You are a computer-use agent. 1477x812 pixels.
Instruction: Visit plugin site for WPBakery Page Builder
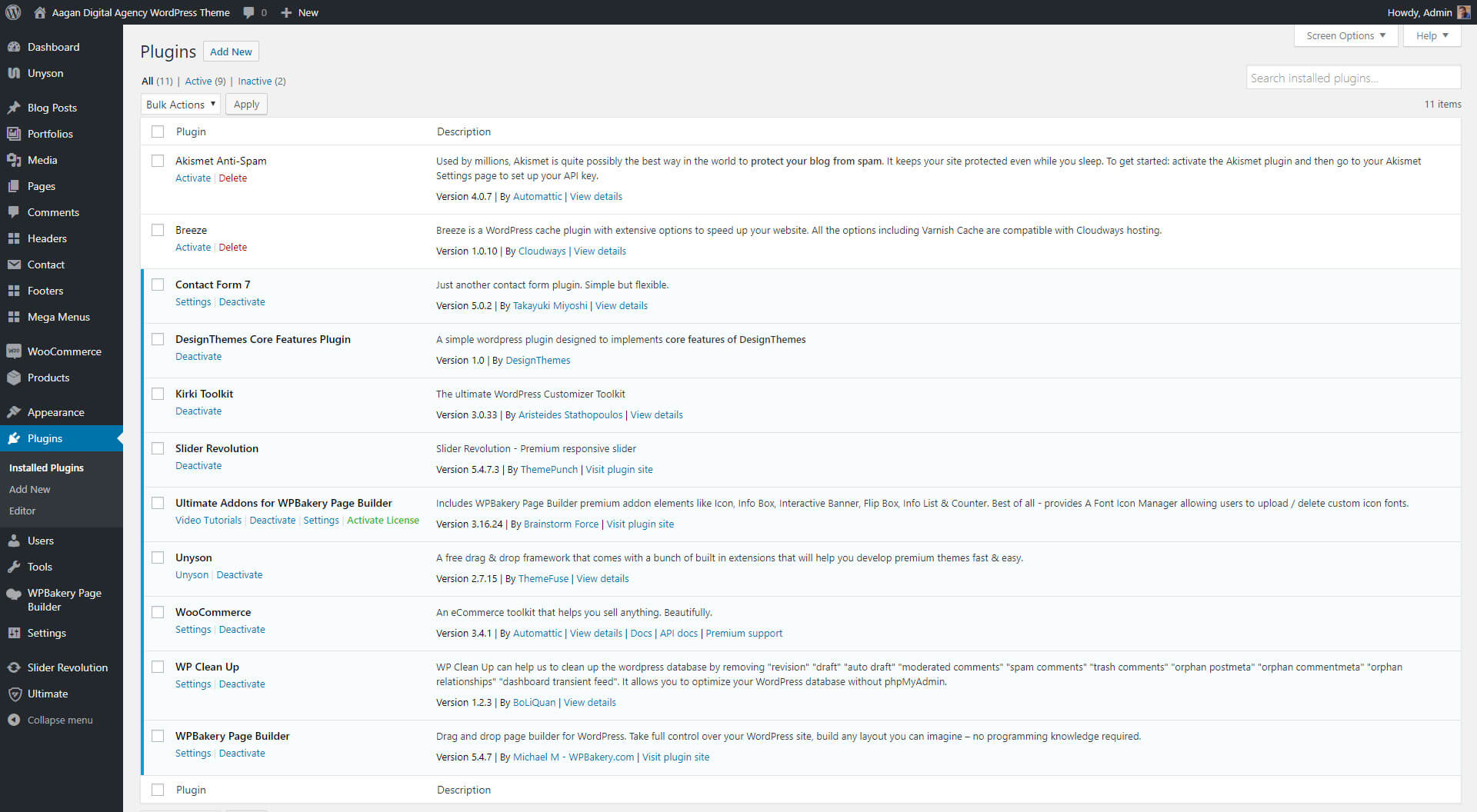pyautogui.click(x=676, y=757)
